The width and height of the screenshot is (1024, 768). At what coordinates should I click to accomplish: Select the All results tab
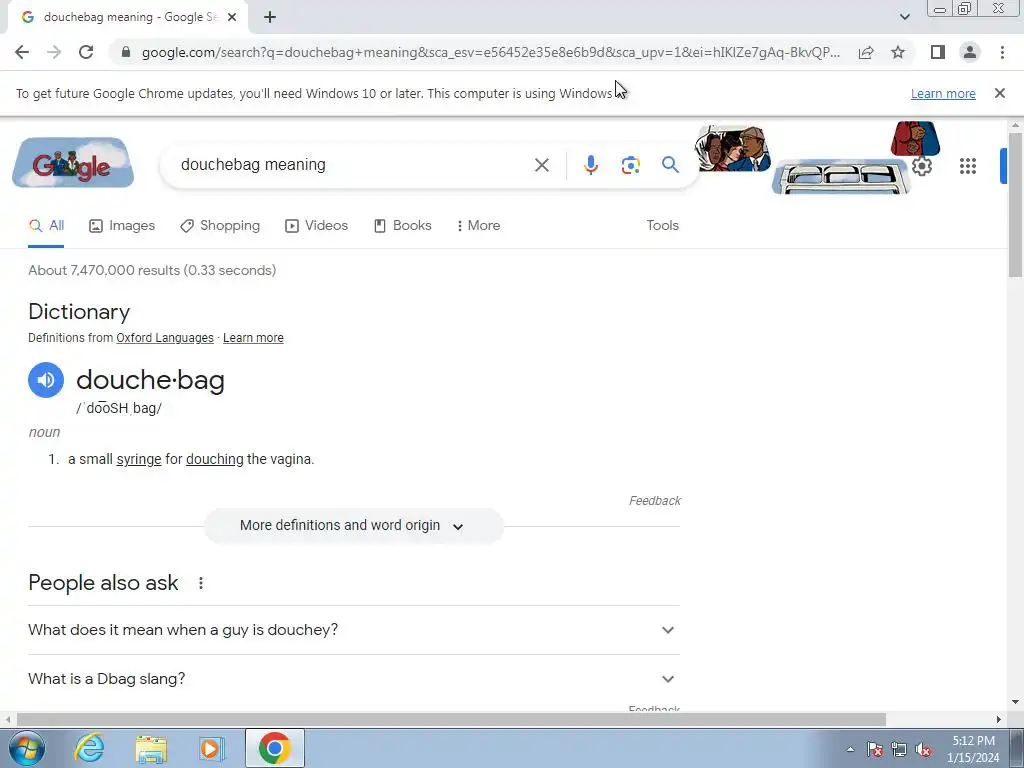[x=46, y=226]
